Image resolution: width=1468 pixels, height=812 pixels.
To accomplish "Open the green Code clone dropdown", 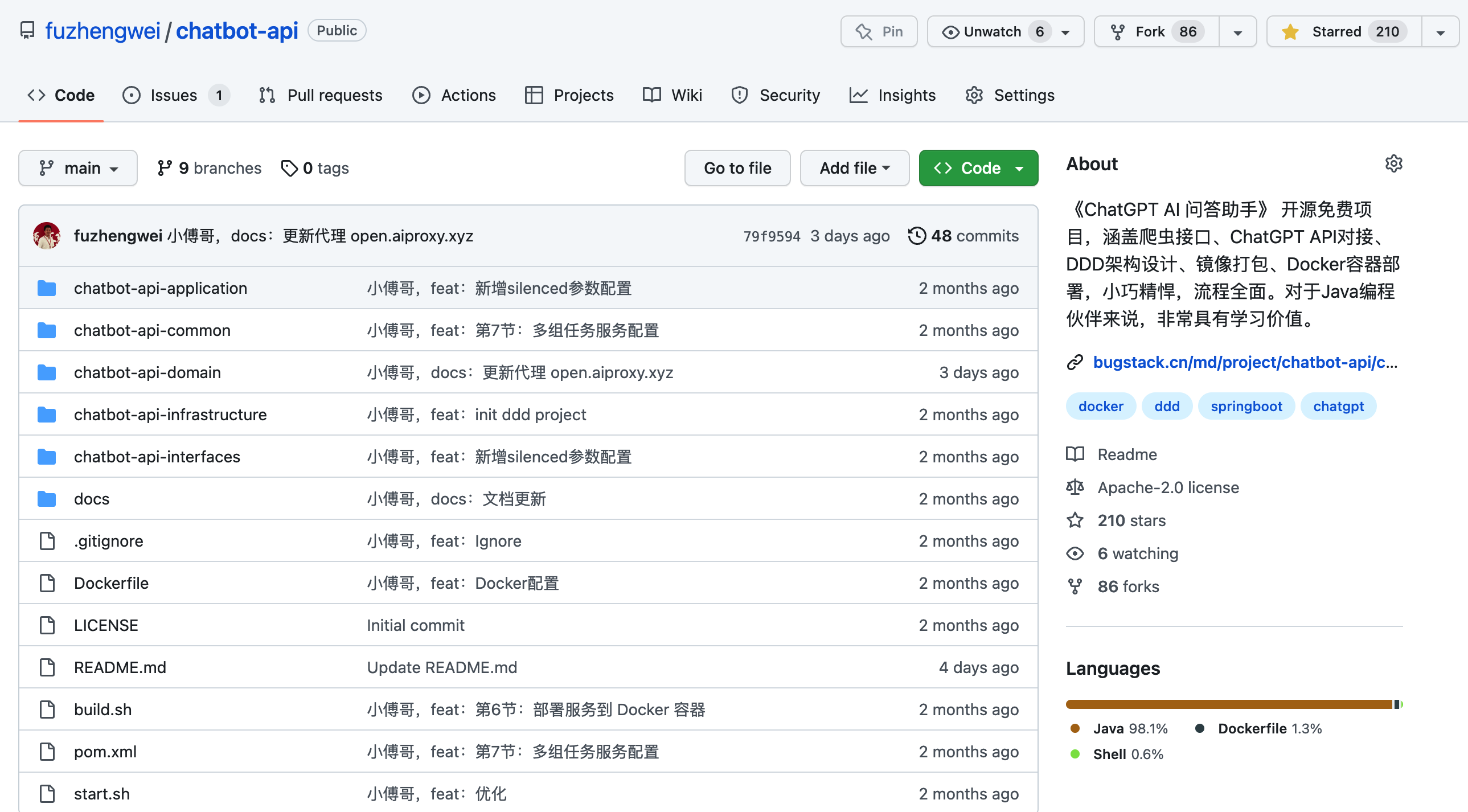I will pyautogui.click(x=978, y=169).
